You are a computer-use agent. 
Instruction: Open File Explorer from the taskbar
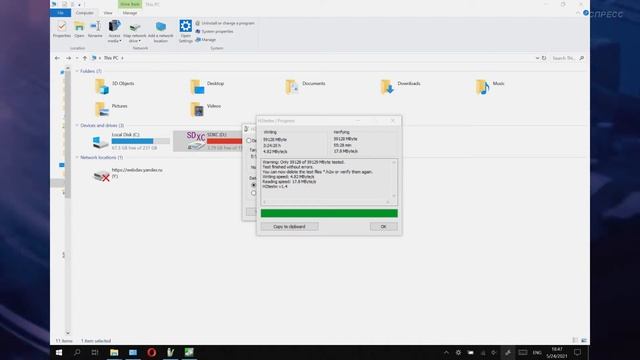(x=114, y=352)
